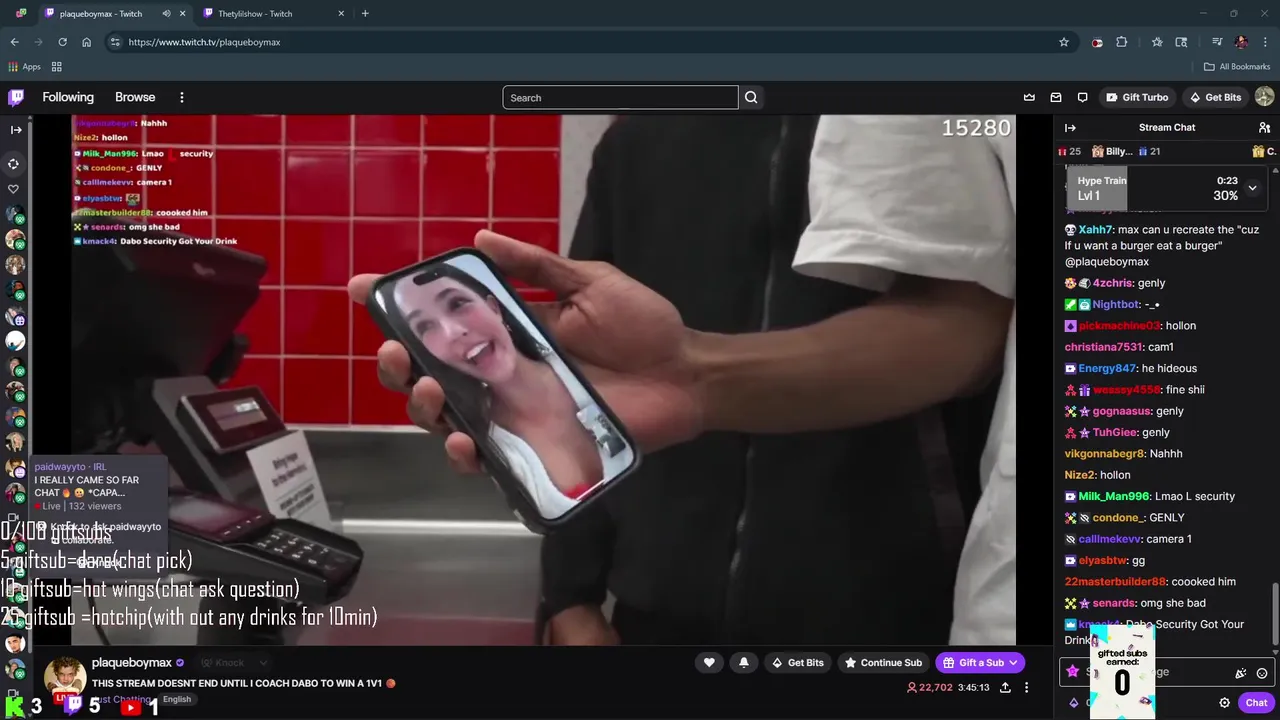
Task: Go to the Following page
Action: click(68, 97)
